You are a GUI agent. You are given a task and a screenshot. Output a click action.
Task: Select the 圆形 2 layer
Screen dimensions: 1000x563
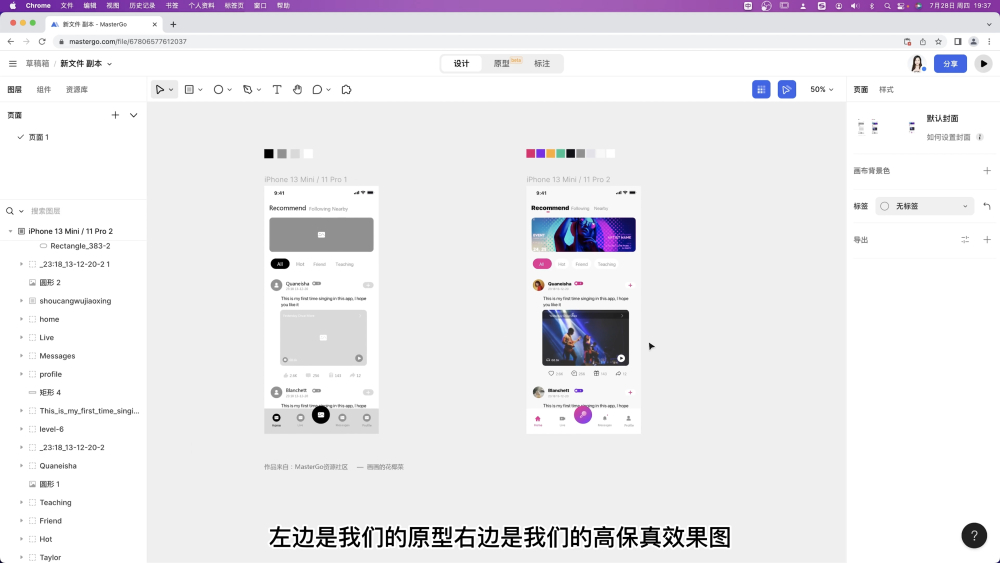click(50, 282)
